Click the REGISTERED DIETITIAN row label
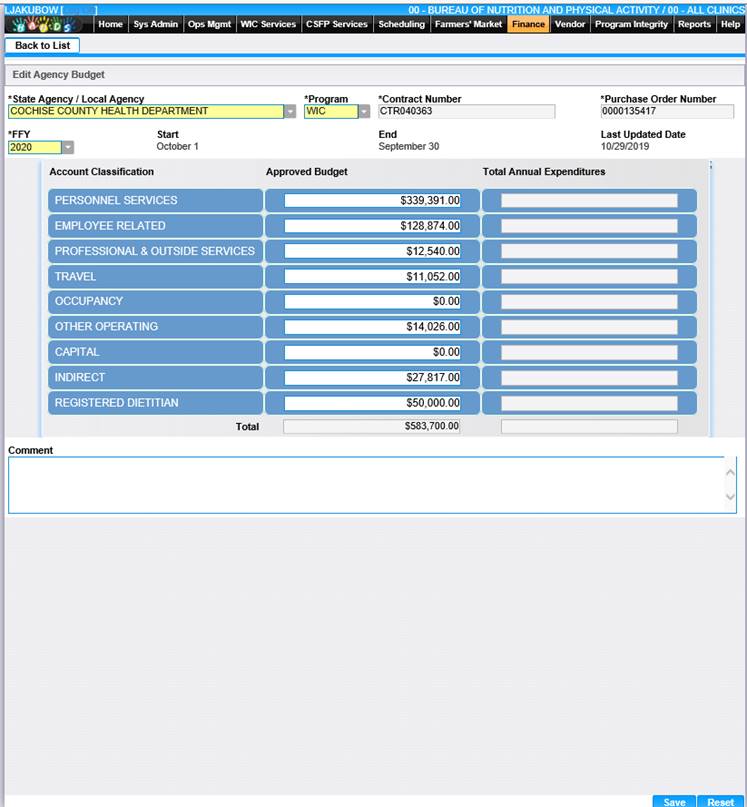 pyautogui.click(x=116, y=402)
